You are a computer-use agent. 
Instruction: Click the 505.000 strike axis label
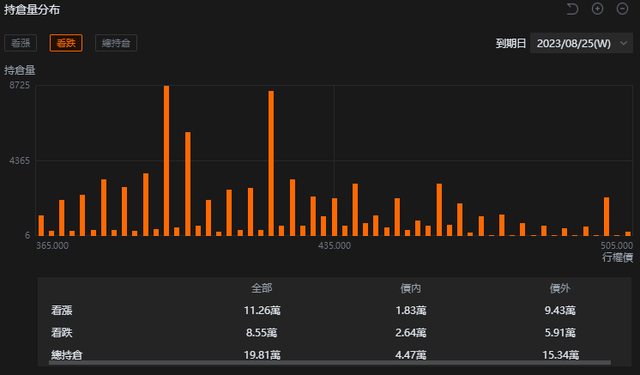tap(617, 246)
